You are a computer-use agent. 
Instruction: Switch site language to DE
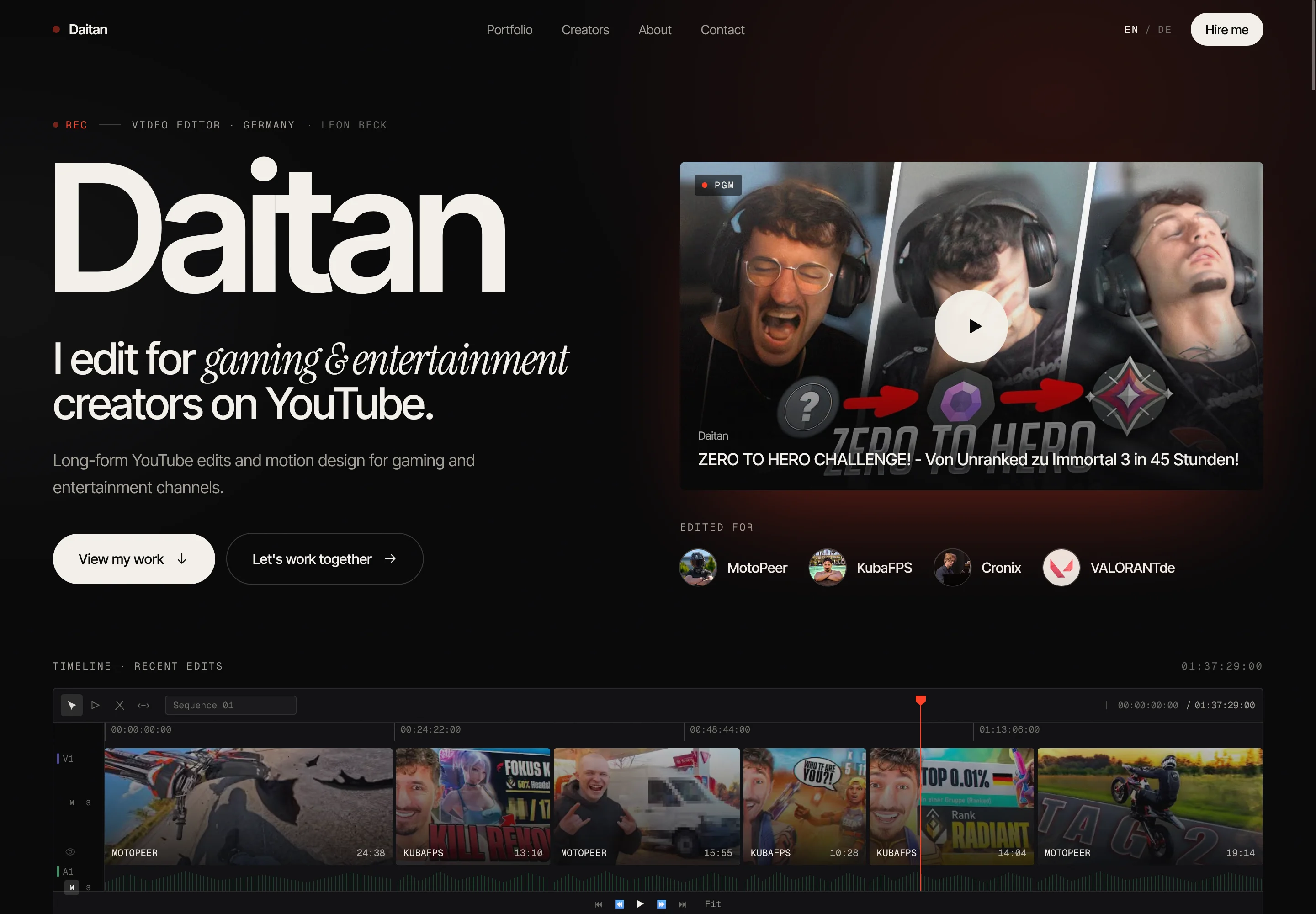1164,29
